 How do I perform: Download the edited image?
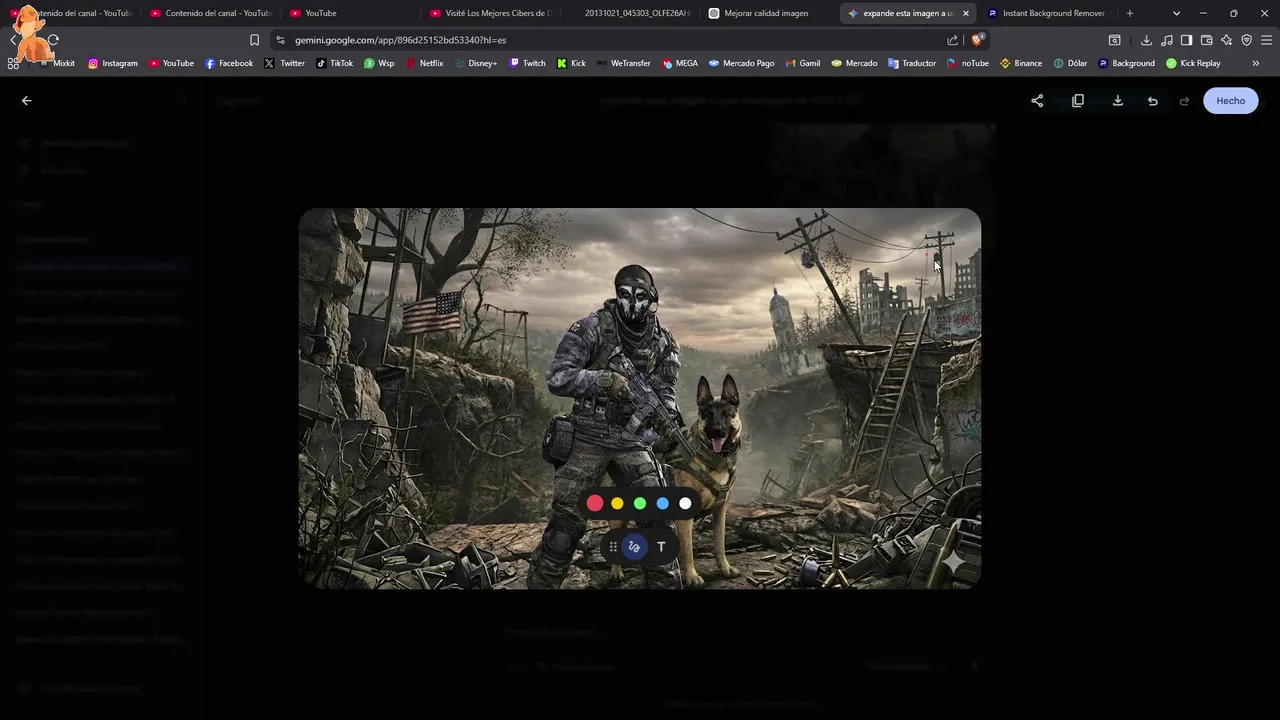pyautogui.click(x=1118, y=101)
